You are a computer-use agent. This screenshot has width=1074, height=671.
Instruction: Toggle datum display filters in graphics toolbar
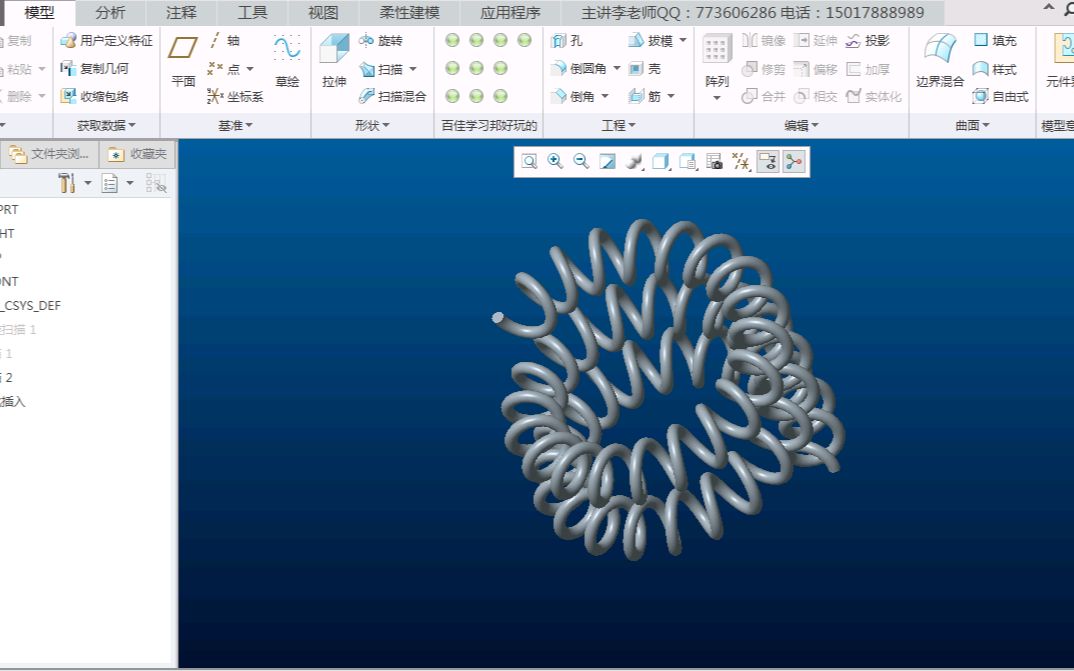[741, 161]
